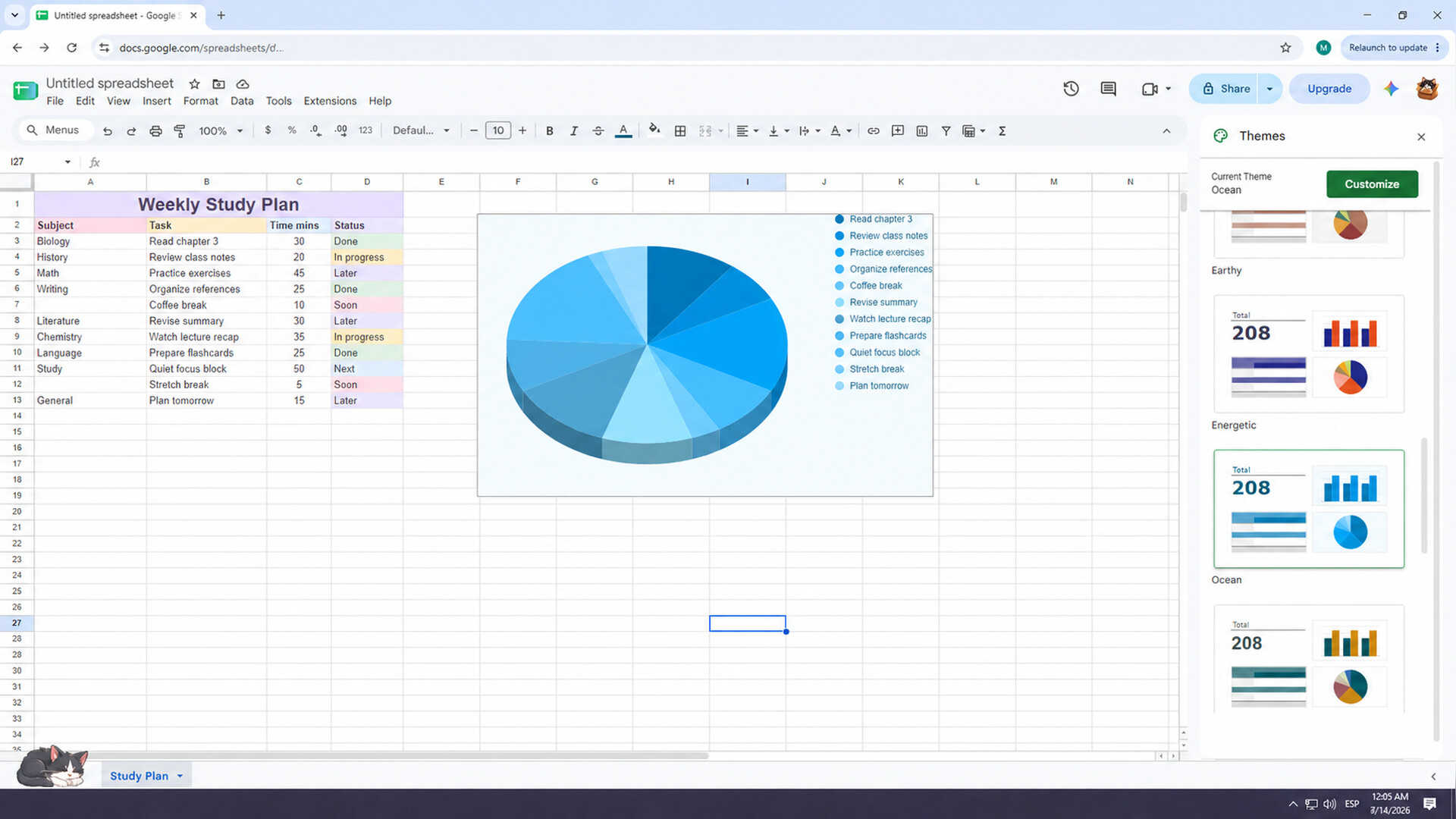Click the functions sigma icon
Screen dimensions: 1456x819
1003,131
